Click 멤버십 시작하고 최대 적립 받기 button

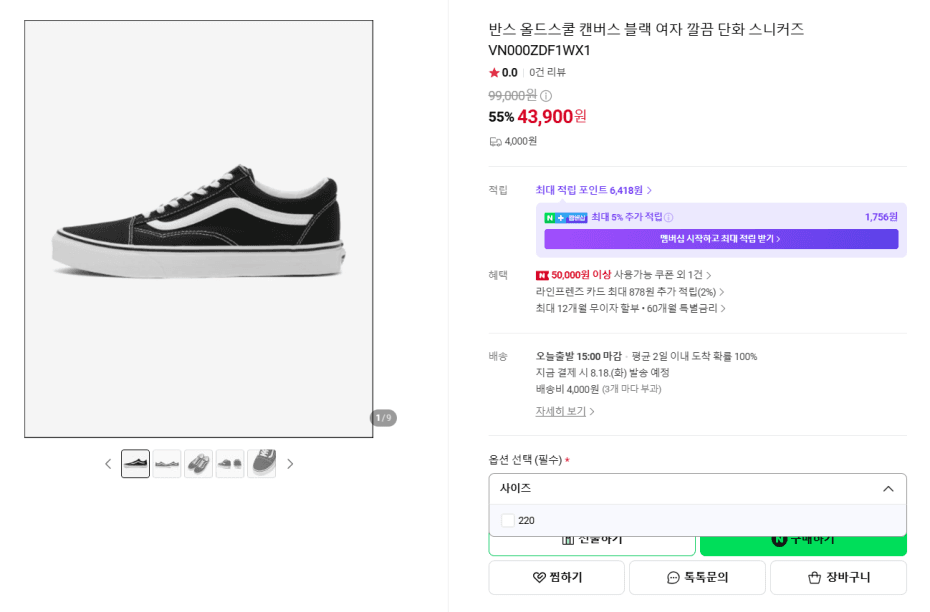[x=721, y=238]
